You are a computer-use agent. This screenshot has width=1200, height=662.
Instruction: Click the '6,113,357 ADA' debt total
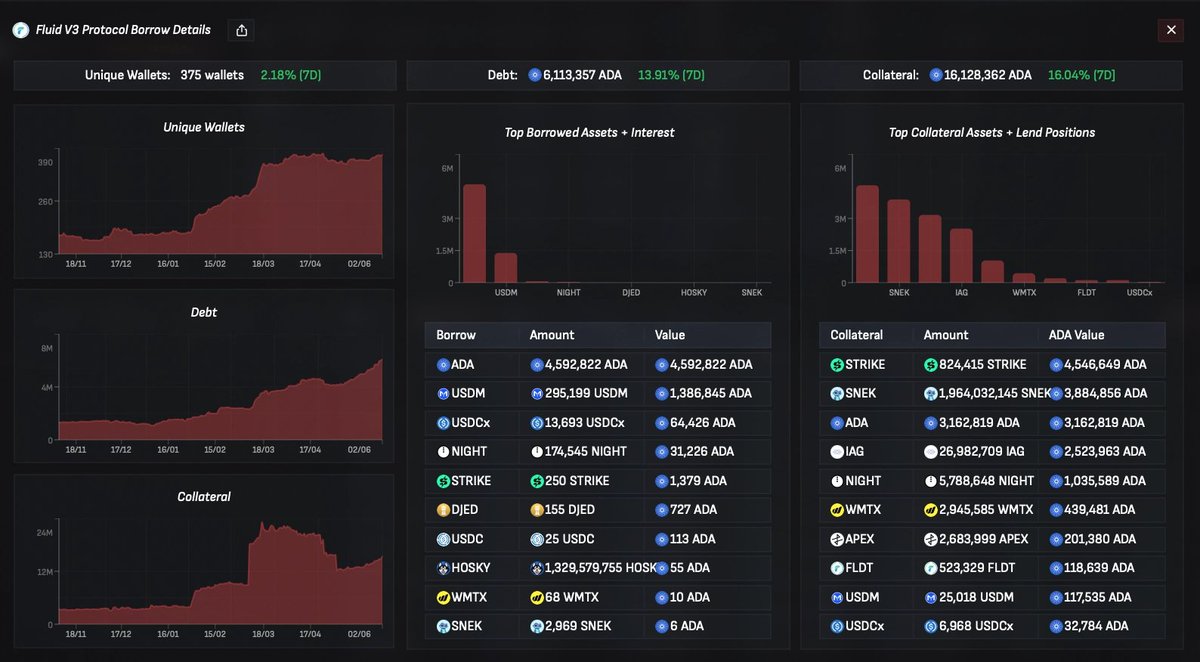coord(582,75)
